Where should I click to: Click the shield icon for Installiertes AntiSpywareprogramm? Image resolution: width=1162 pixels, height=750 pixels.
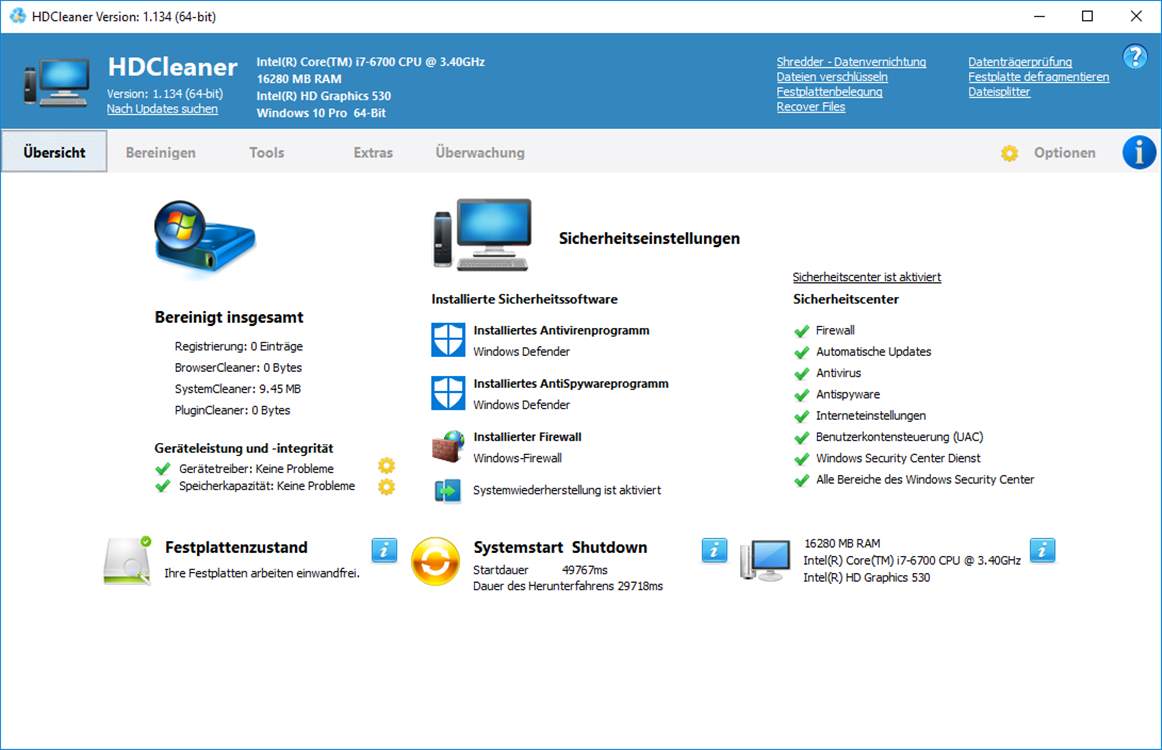coord(448,393)
